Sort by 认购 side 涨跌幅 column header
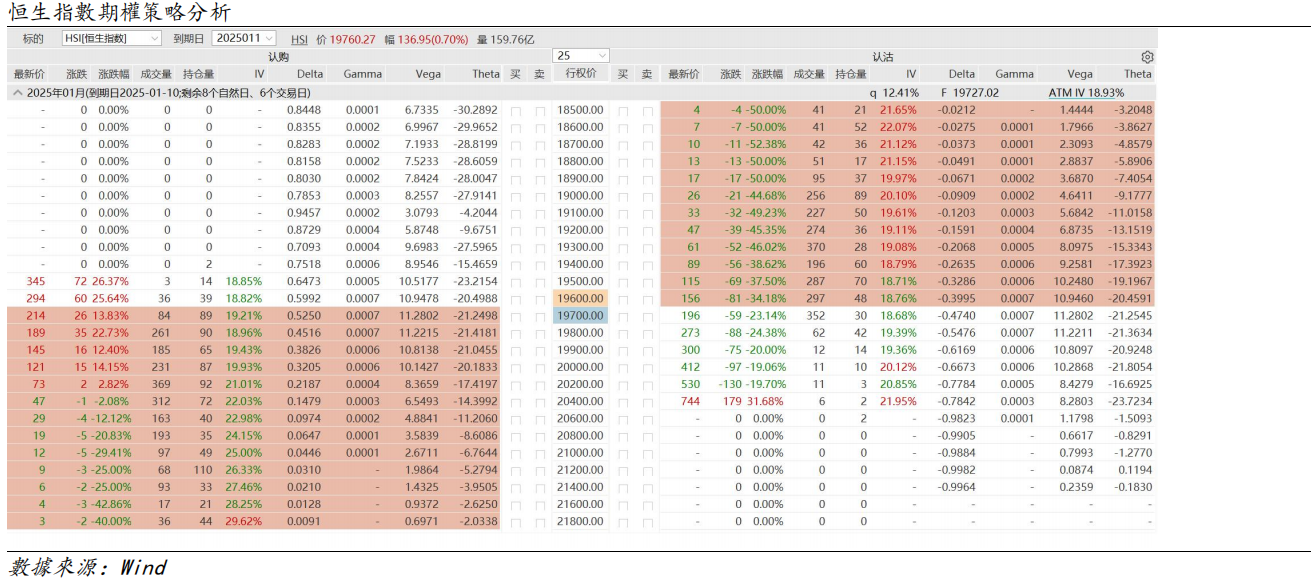 [x=113, y=74]
